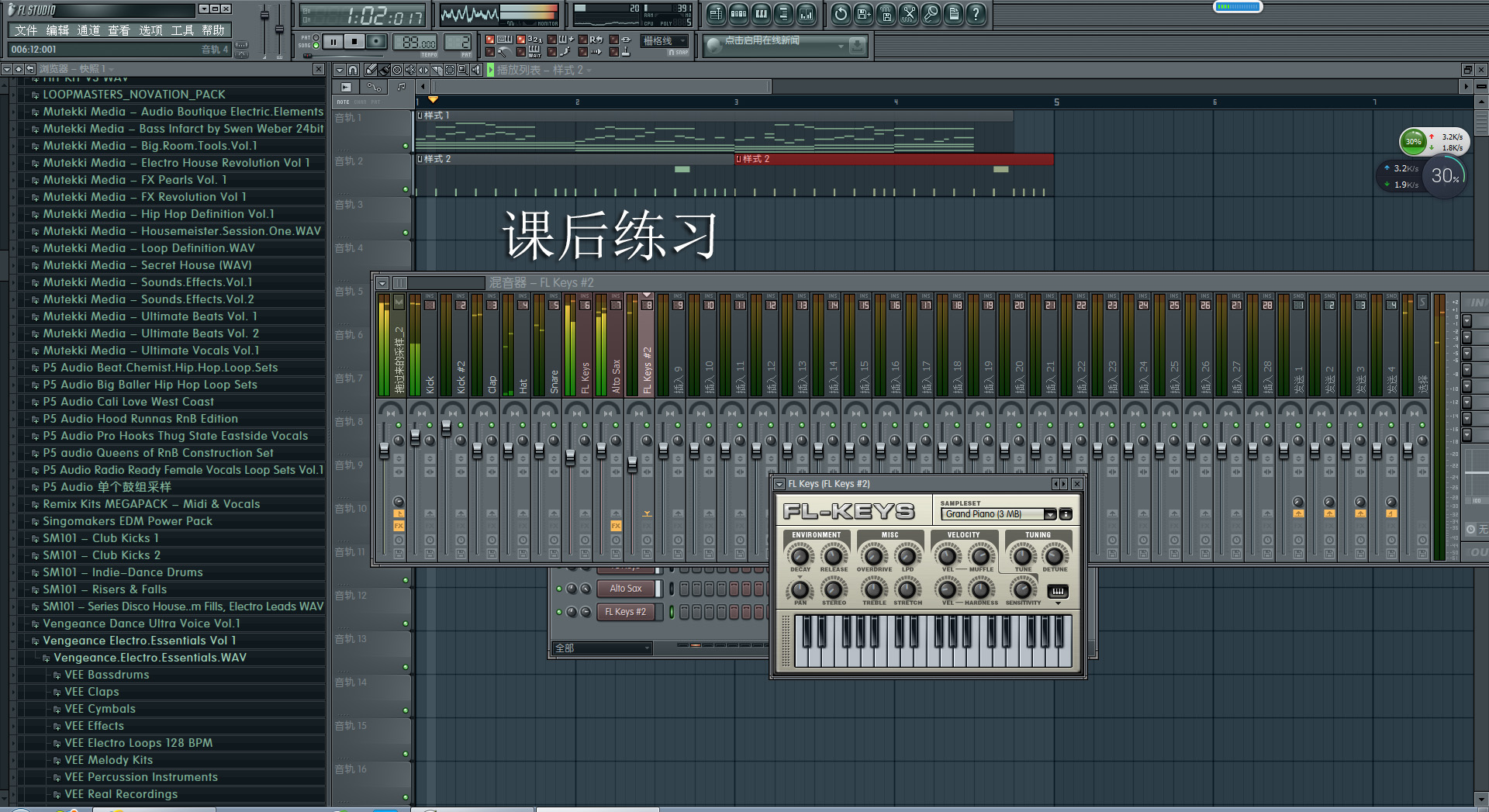Click the save-new-version disk icon
This screenshot has height=812, width=1489.
point(863,13)
